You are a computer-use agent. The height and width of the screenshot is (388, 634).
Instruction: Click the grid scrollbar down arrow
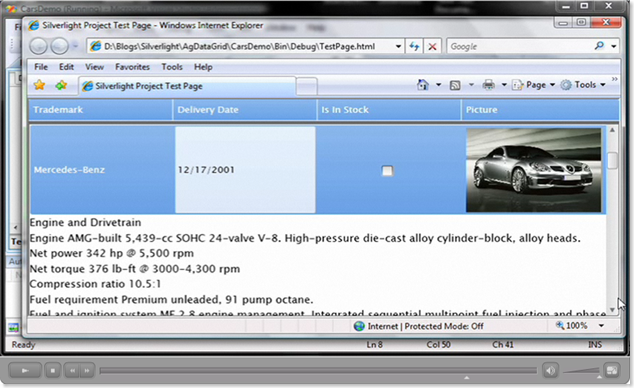pyautogui.click(x=612, y=310)
